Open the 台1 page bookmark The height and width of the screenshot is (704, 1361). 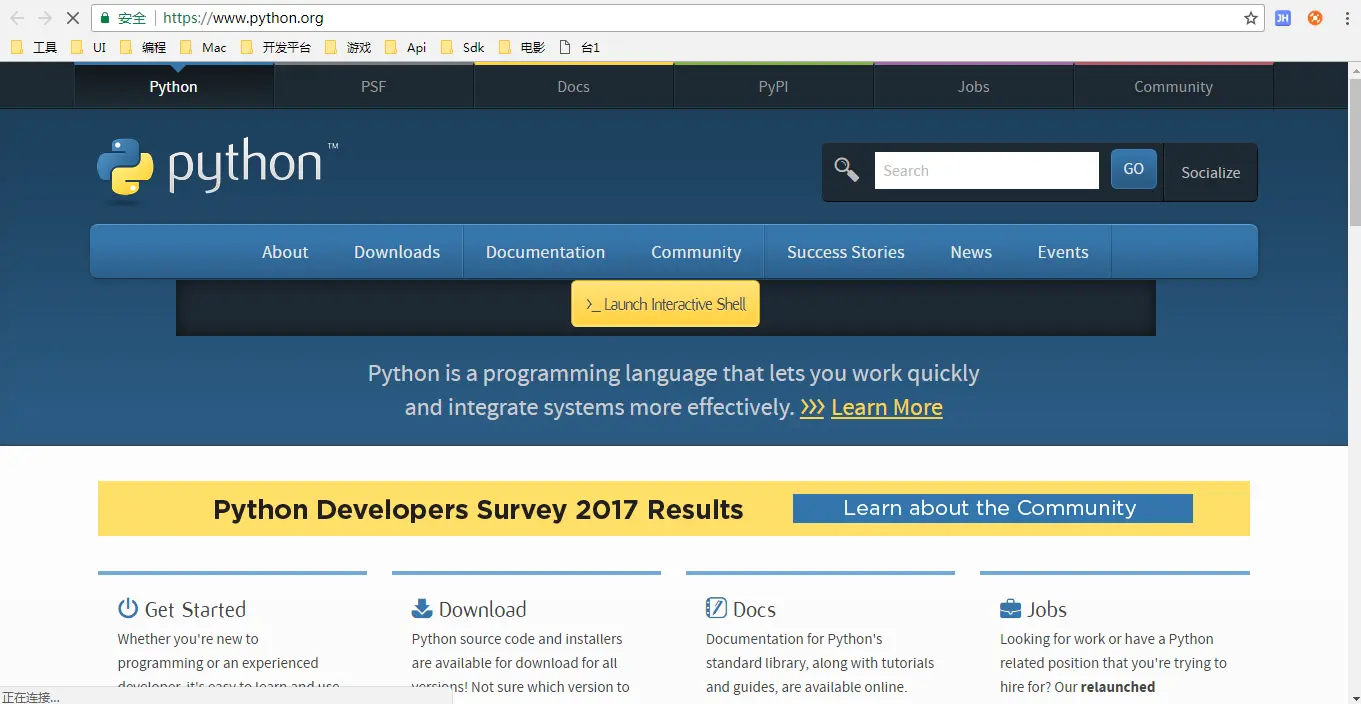pos(580,47)
